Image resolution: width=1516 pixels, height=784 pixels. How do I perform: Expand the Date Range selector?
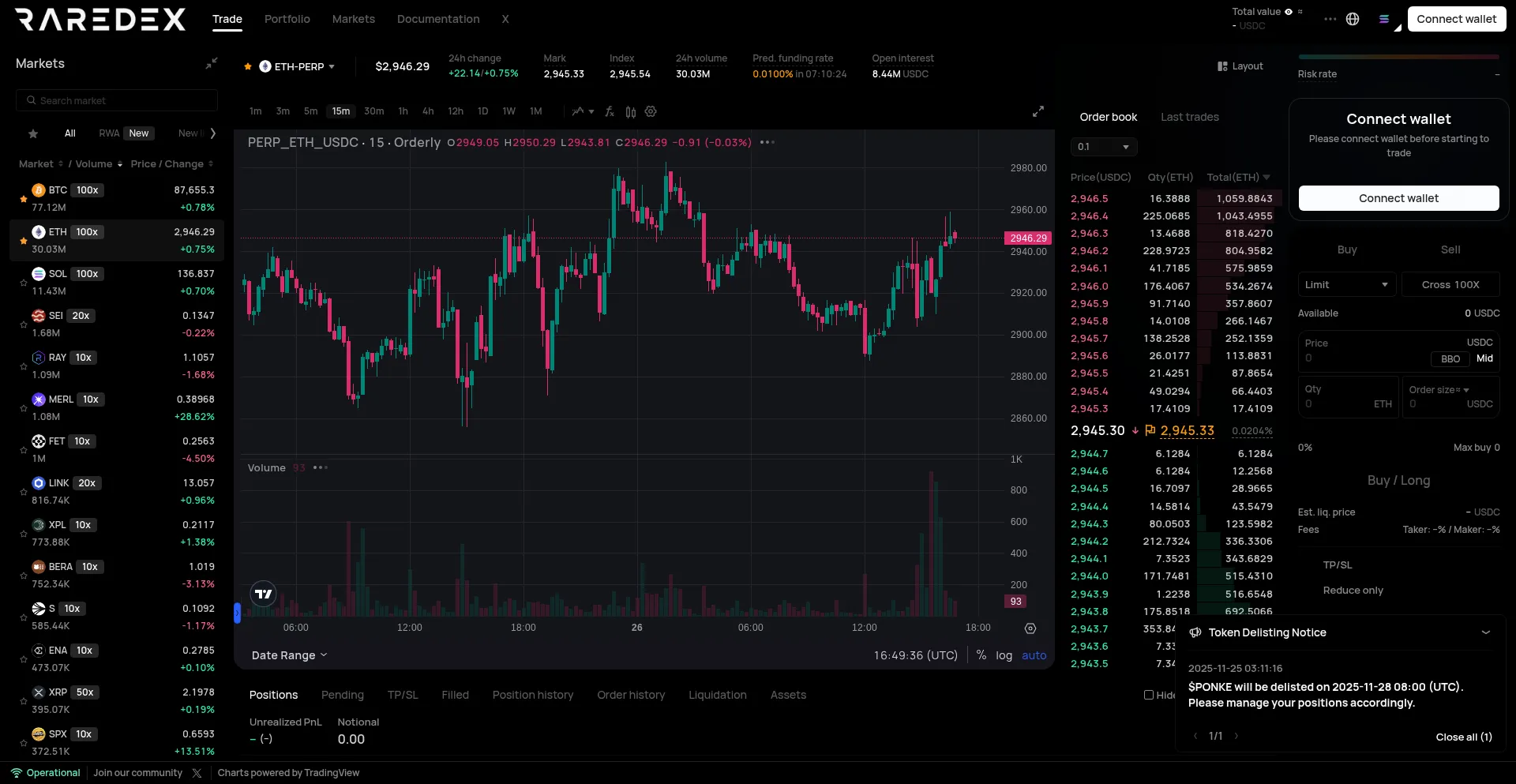click(289, 655)
